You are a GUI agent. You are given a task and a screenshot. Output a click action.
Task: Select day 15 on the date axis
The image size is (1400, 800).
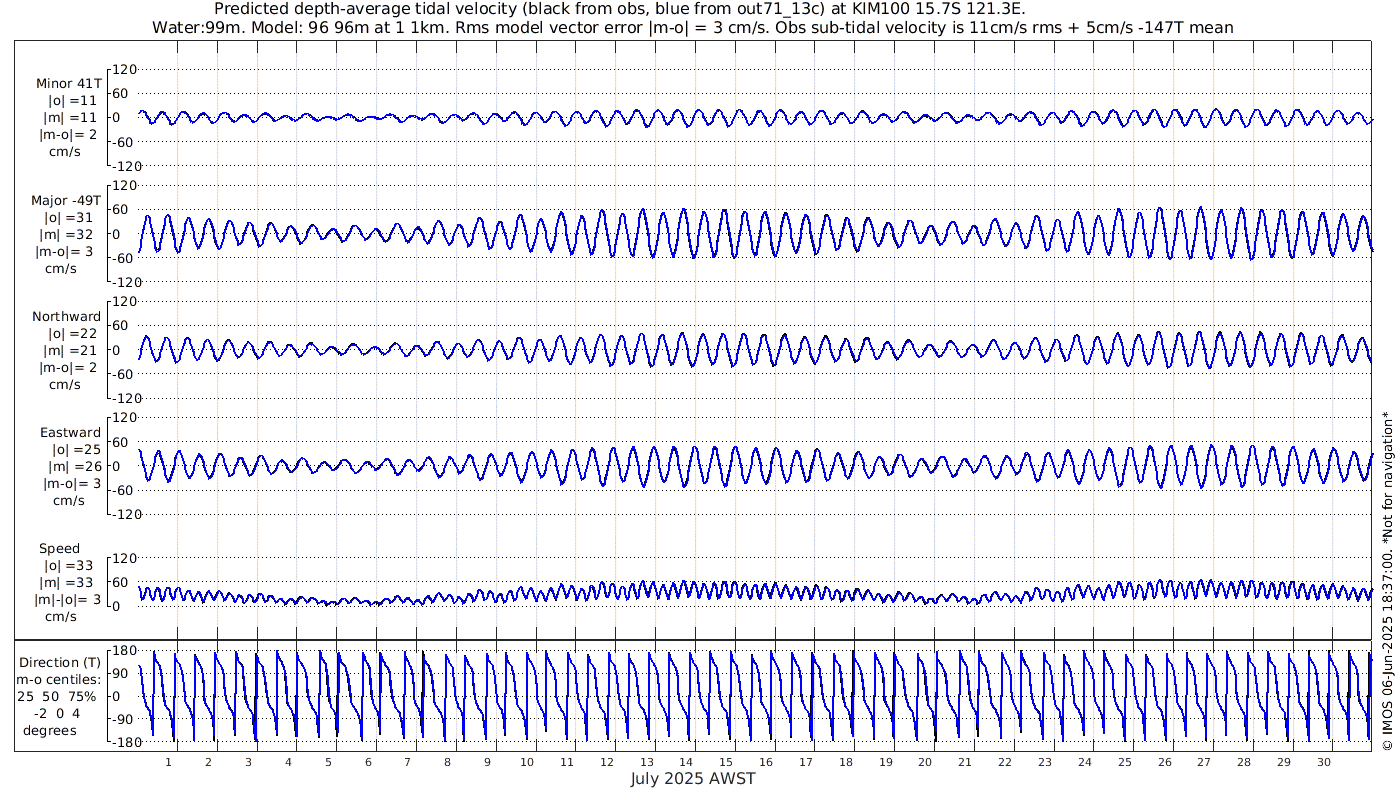(726, 762)
